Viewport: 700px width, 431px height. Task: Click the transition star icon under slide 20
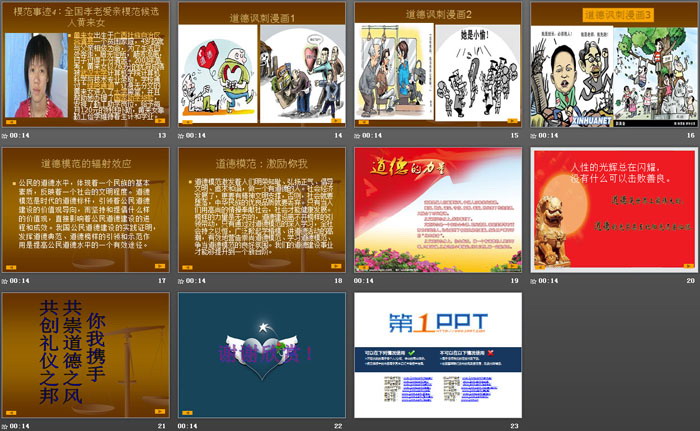point(533,281)
